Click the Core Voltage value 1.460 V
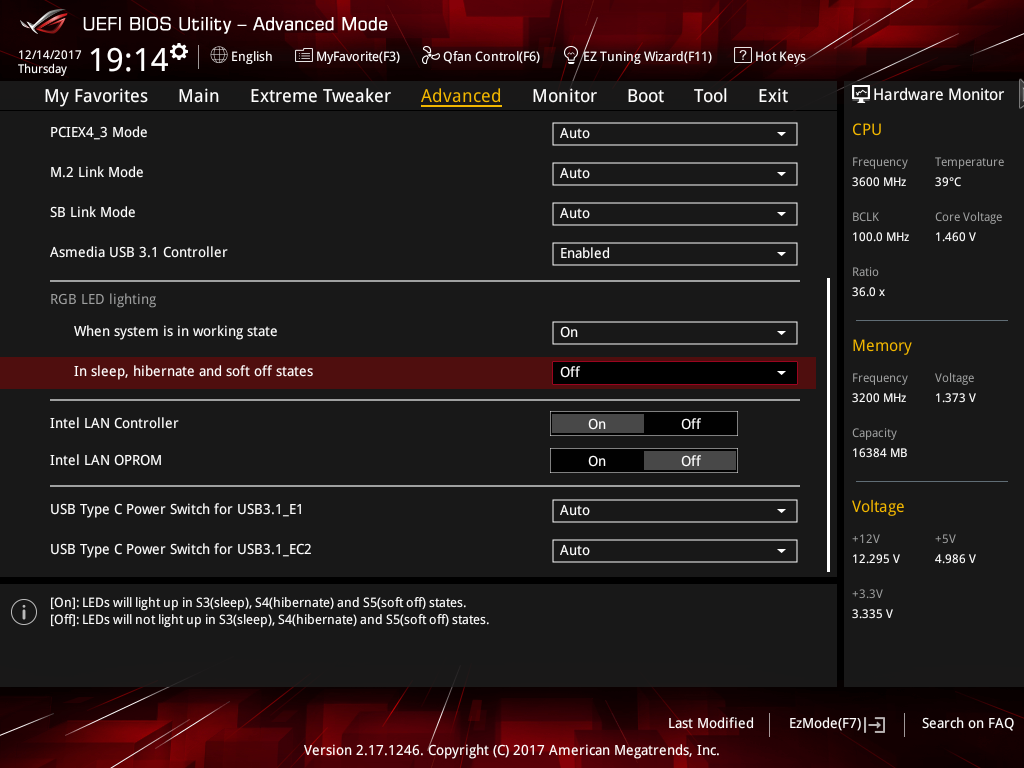1024x768 pixels. (x=955, y=237)
